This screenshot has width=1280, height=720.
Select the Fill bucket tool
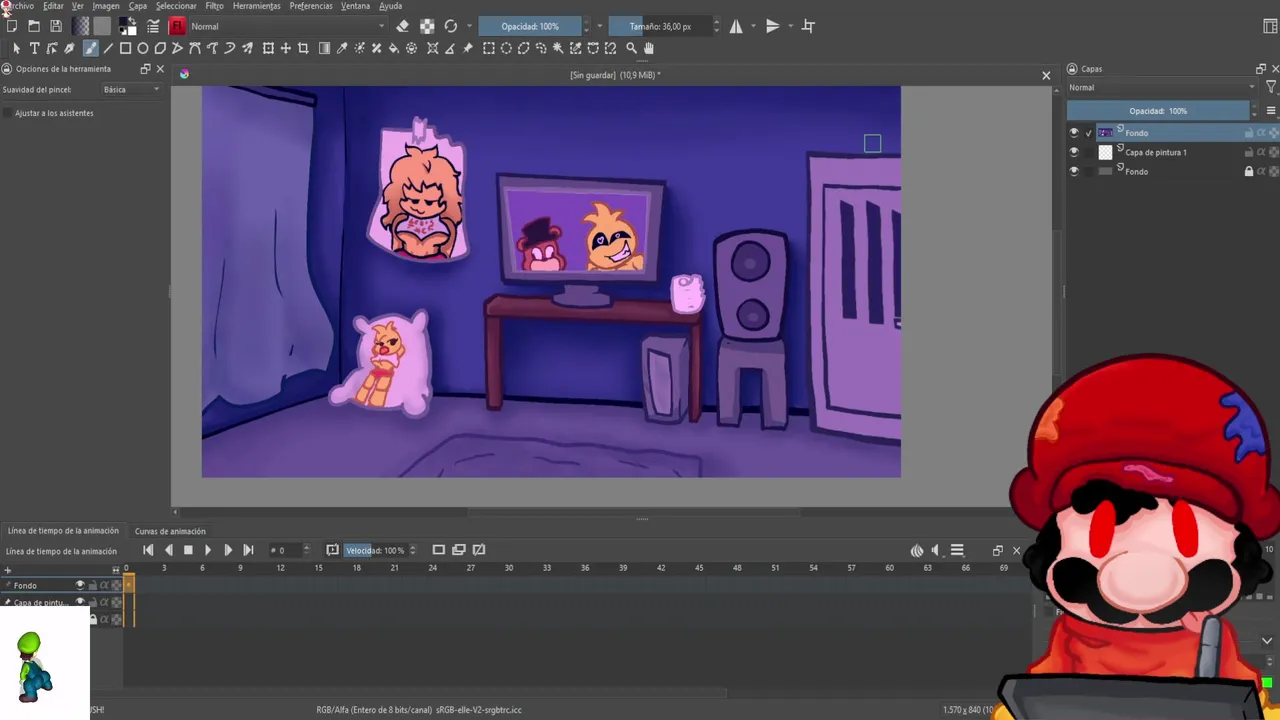pos(394,48)
